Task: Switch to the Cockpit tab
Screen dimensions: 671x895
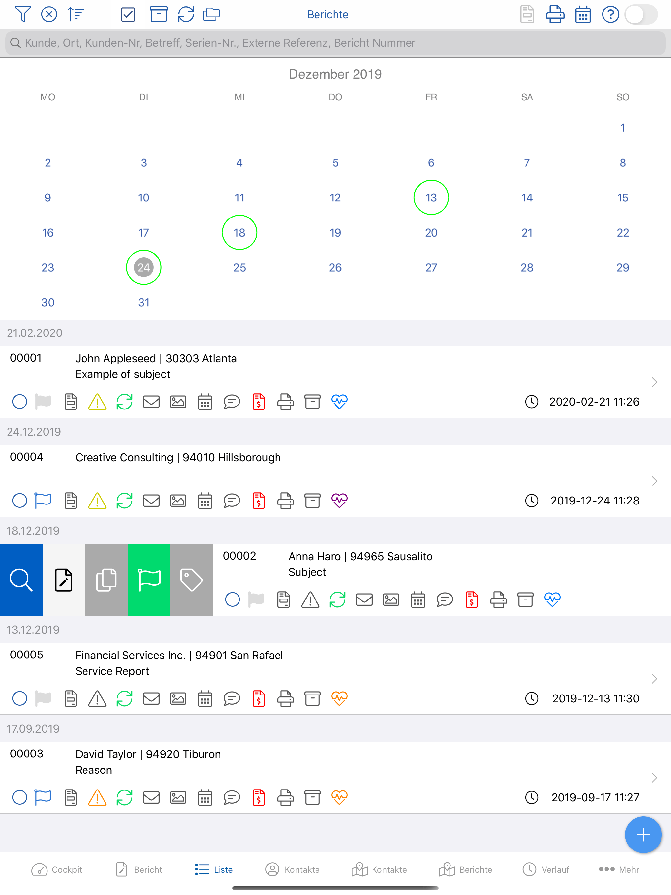Action: click(56, 869)
